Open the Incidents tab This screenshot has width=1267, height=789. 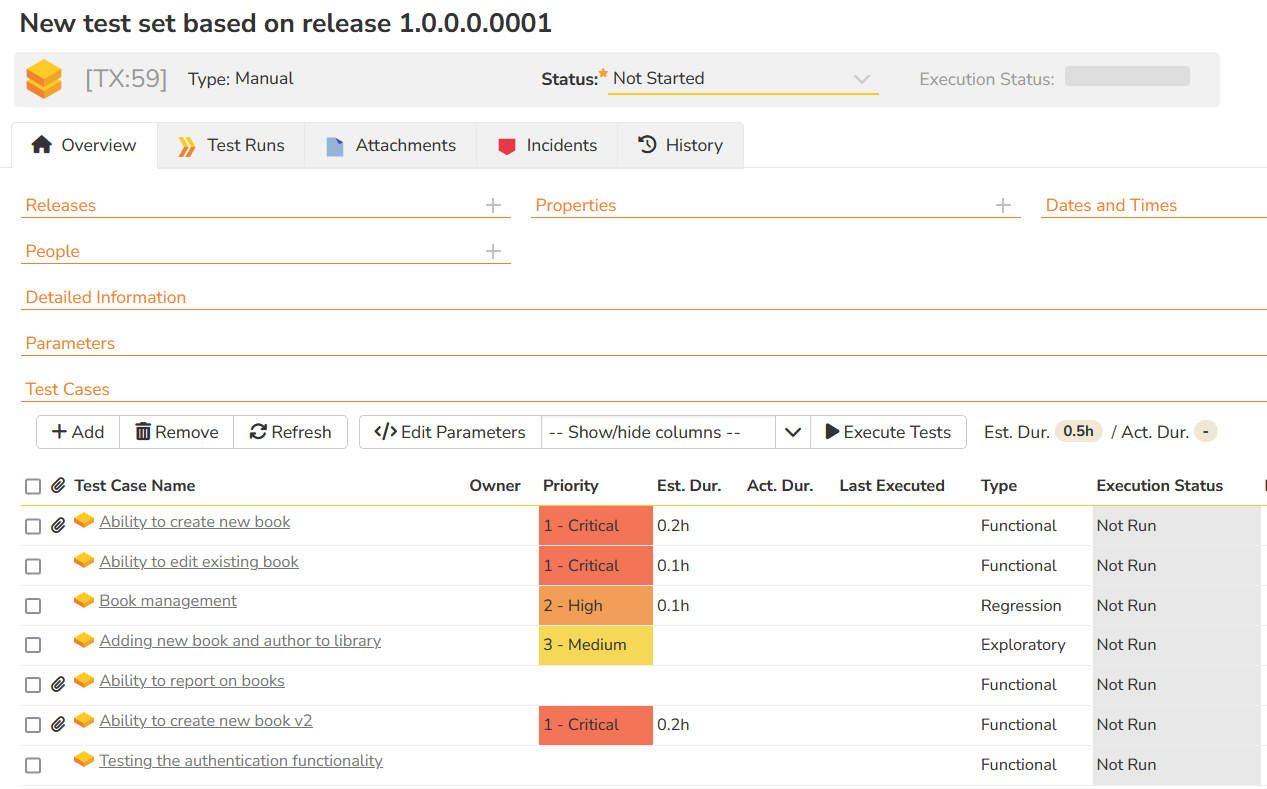[547, 146]
